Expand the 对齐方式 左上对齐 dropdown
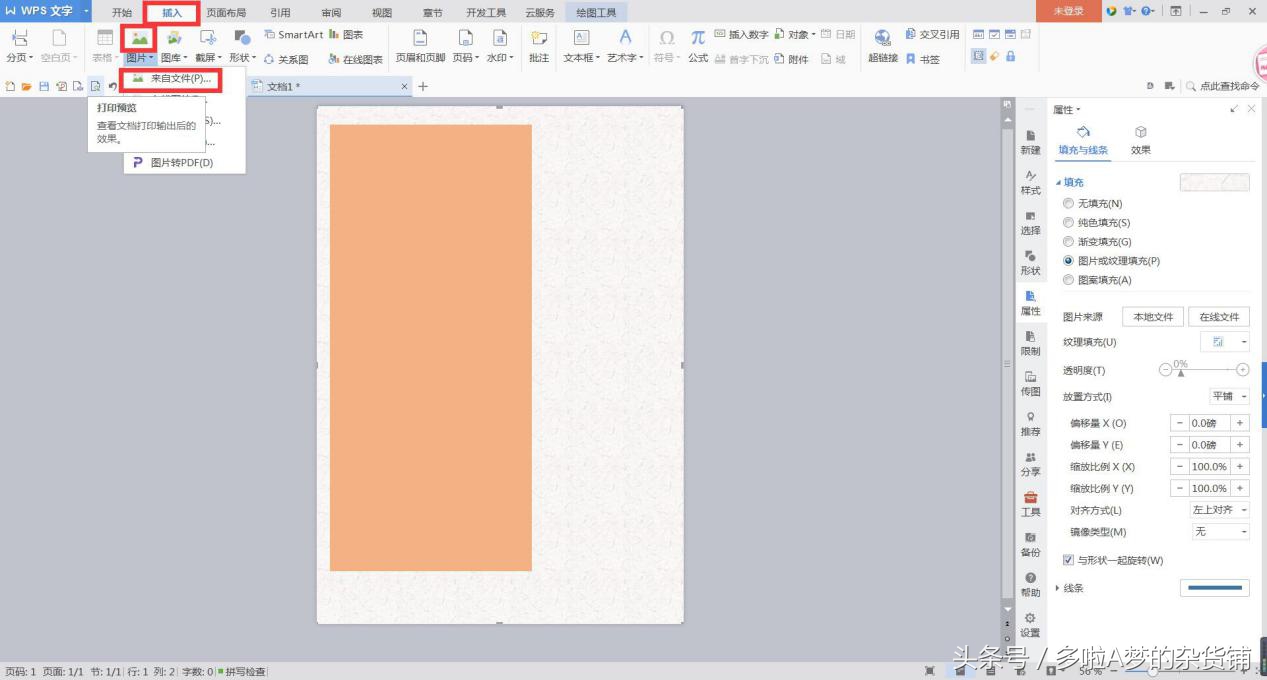Image resolution: width=1267 pixels, height=680 pixels. tap(1219, 510)
